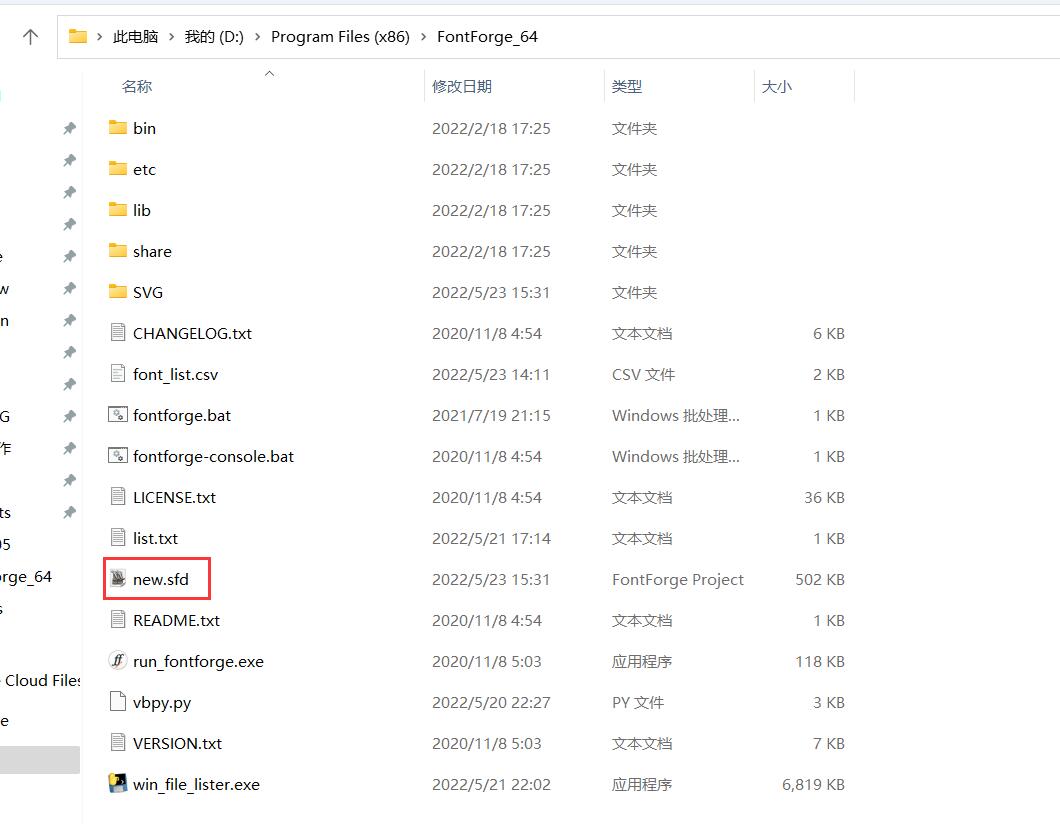
Task: Select the LICENSE.txt file name
Action: click(174, 497)
